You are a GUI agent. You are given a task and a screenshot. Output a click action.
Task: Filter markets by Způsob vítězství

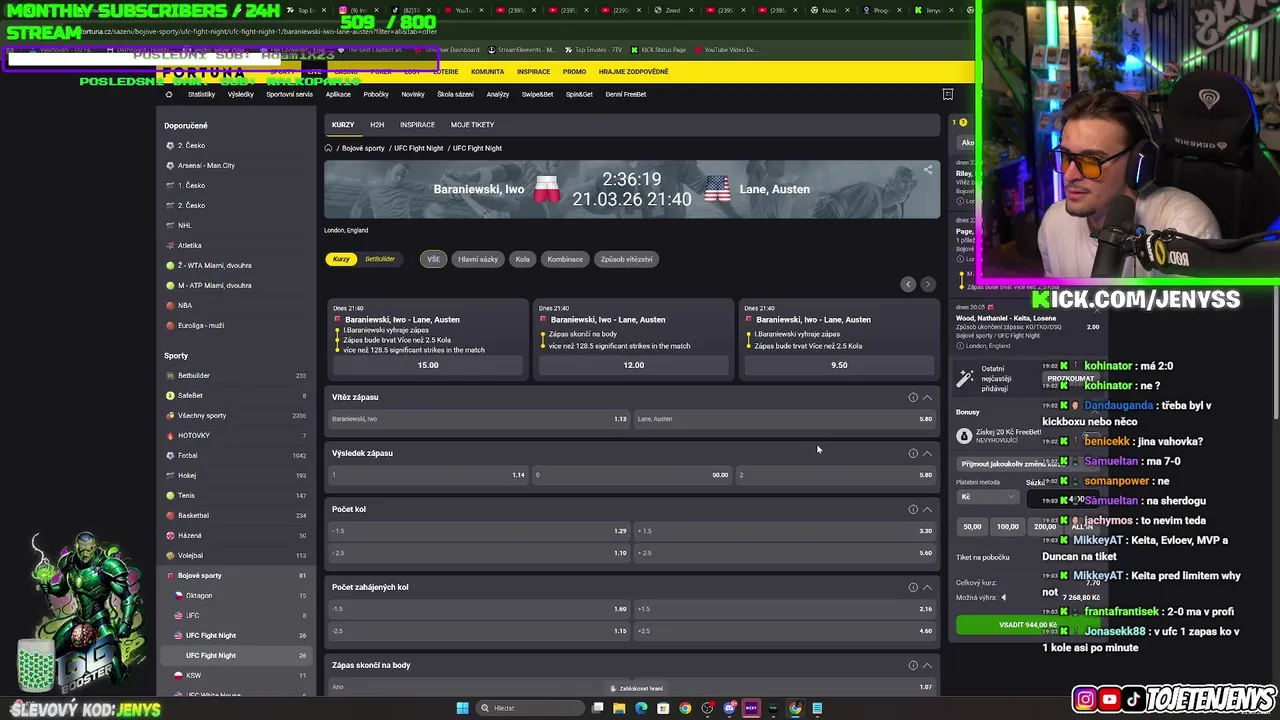626,259
